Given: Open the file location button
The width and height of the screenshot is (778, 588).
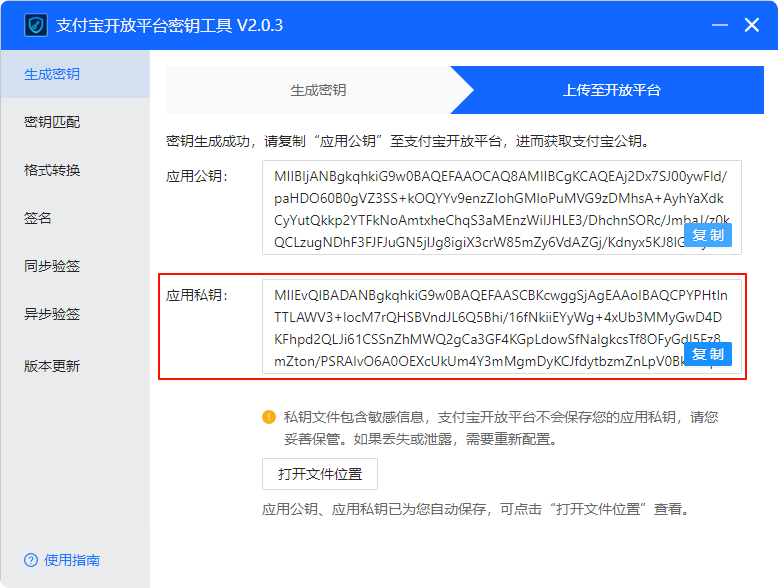Looking at the screenshot, I should [x=320, y=474].
